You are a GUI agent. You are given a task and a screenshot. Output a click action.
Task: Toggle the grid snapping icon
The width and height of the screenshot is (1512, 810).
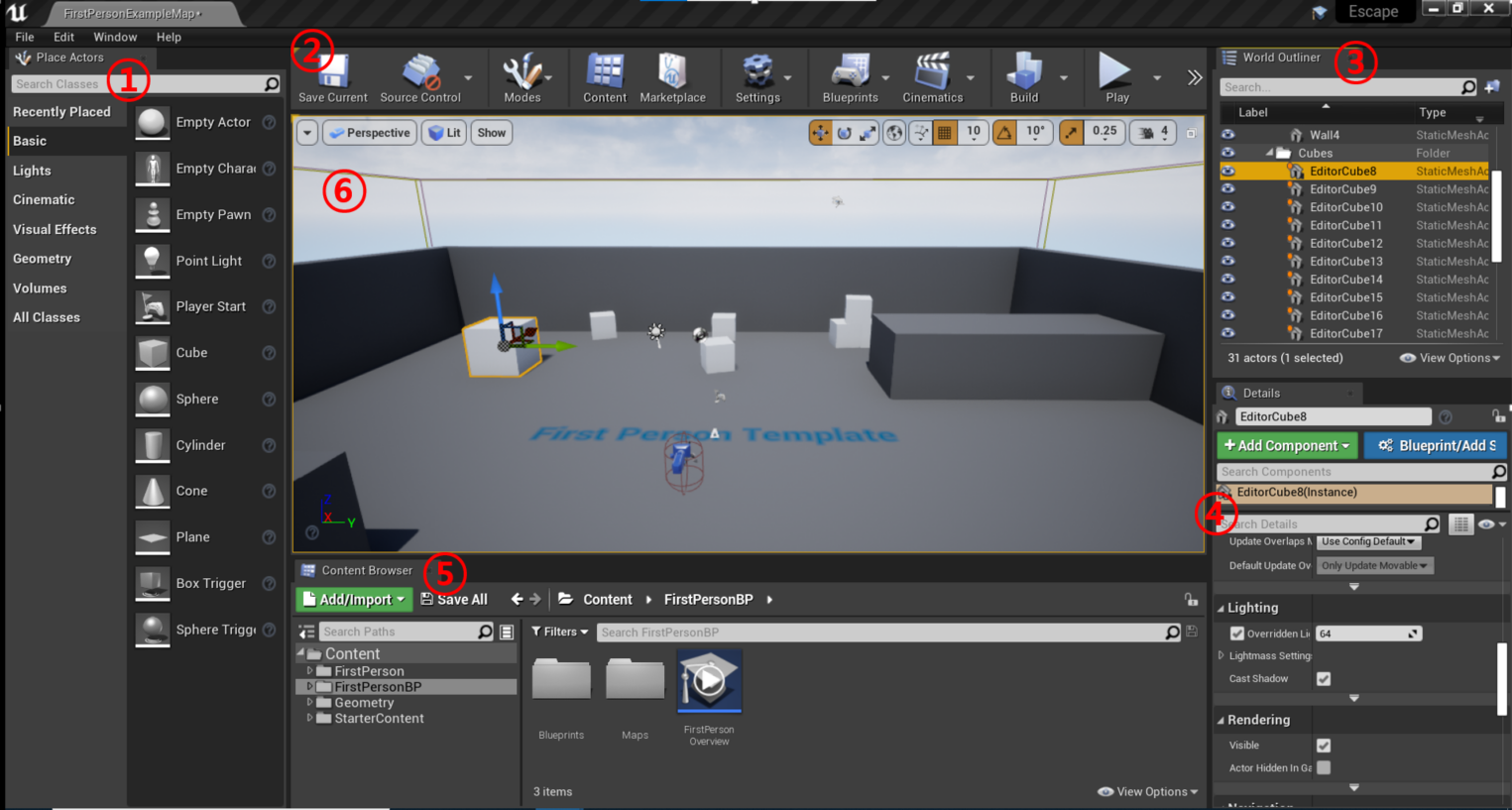click(945, 133)
